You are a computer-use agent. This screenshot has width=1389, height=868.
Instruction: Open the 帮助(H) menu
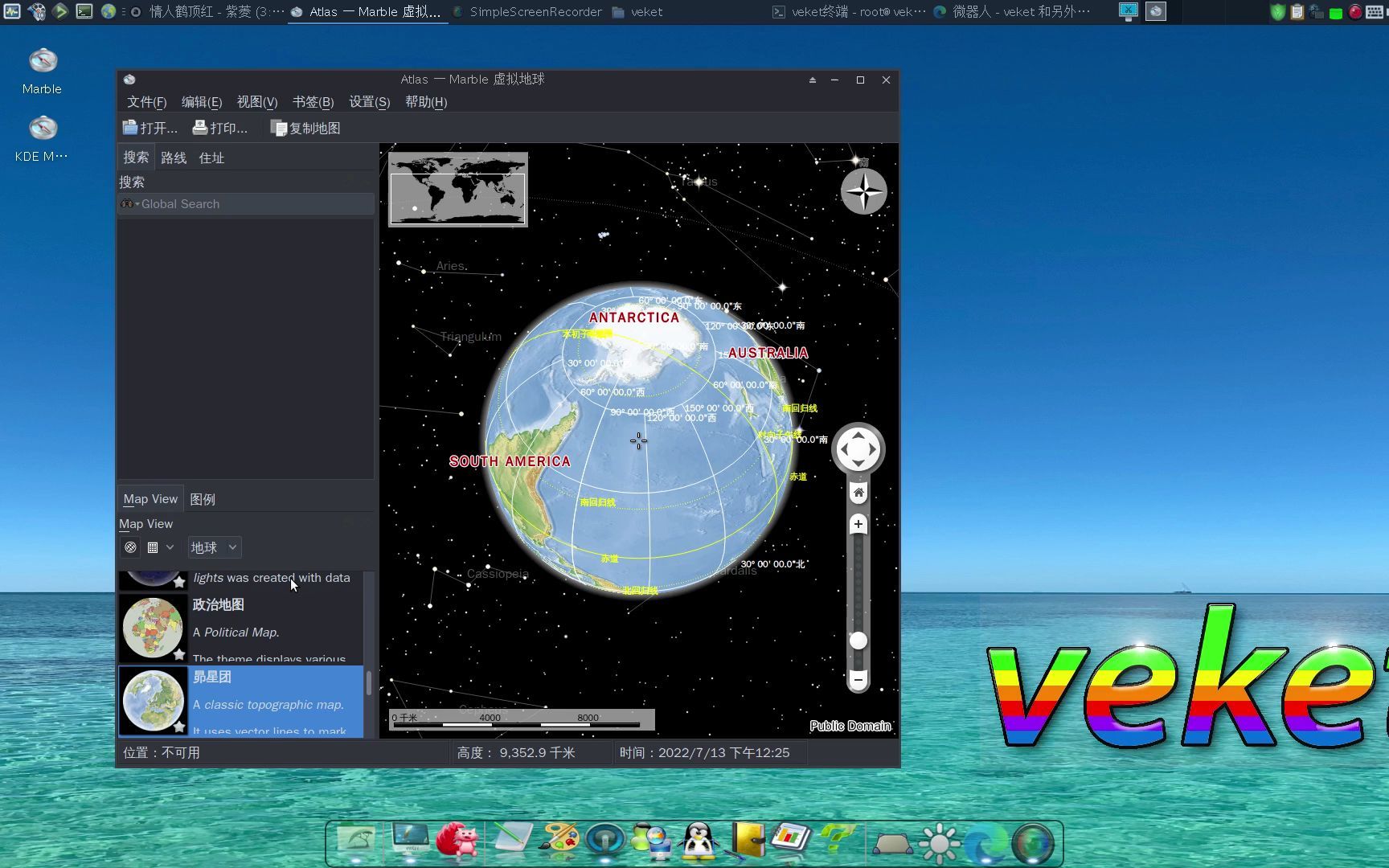pos(425,102)
